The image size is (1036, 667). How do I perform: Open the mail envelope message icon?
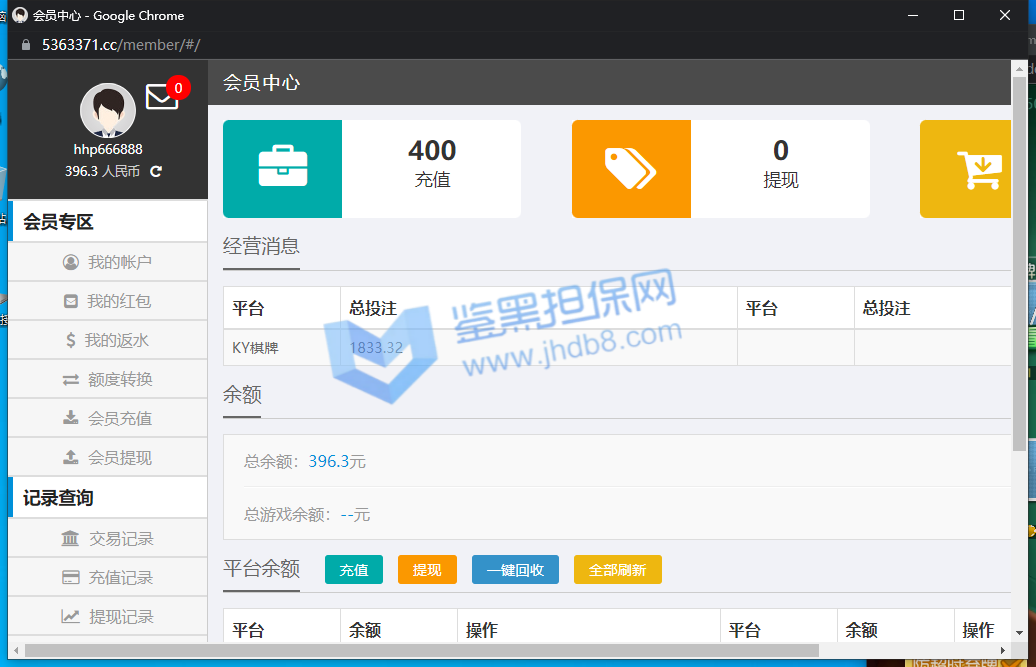coord(161,97)
